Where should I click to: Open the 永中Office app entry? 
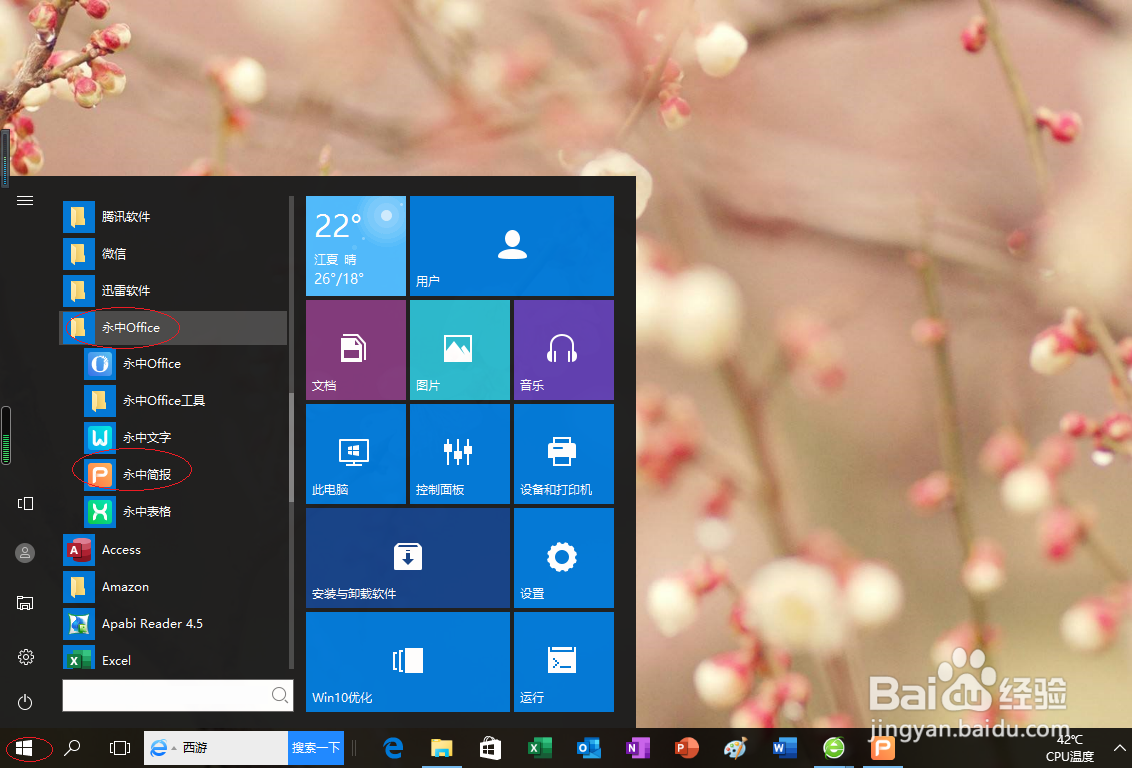(x=173, y=364)
